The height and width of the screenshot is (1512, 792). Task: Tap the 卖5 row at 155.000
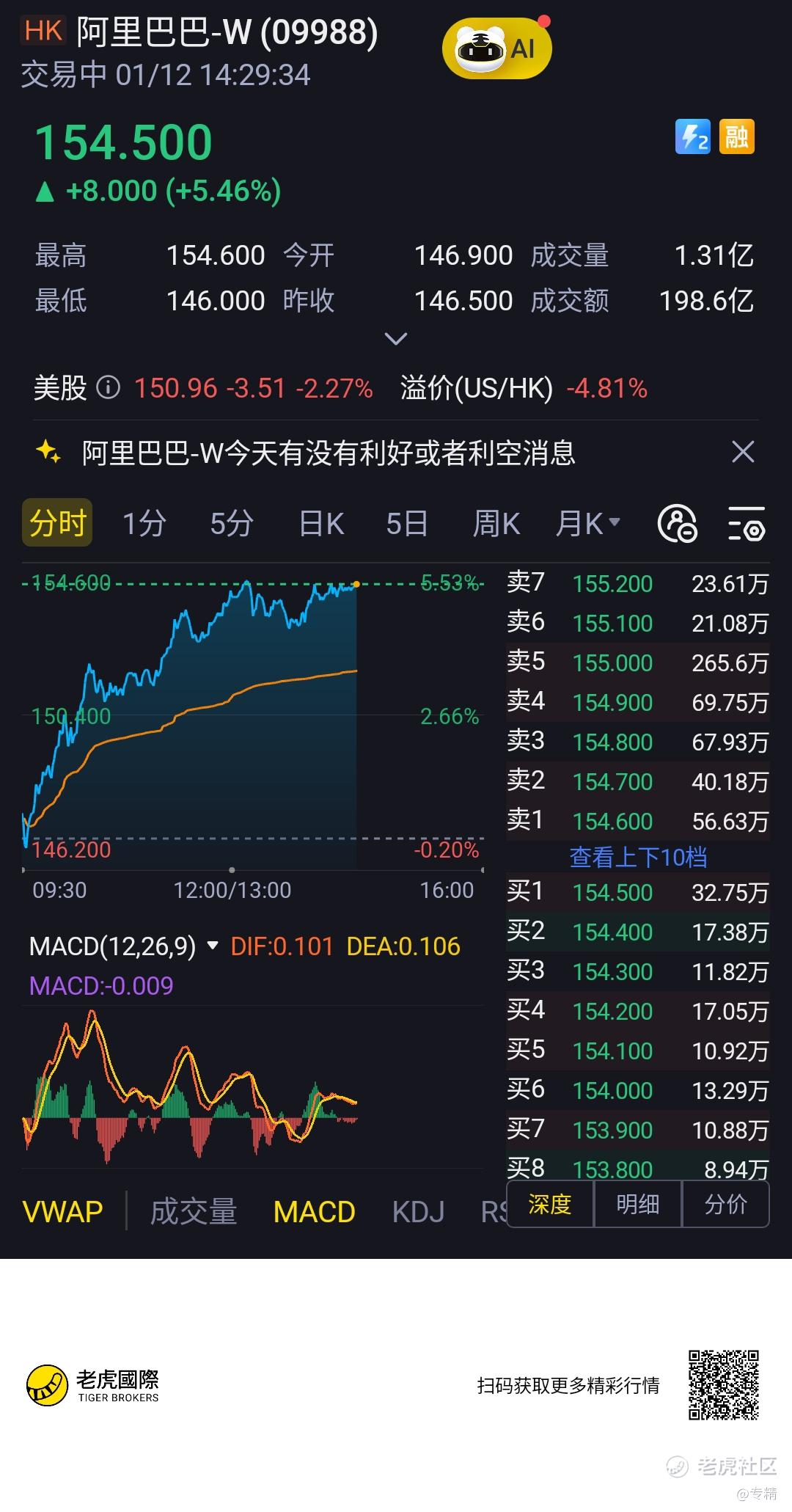coord(638,662)
